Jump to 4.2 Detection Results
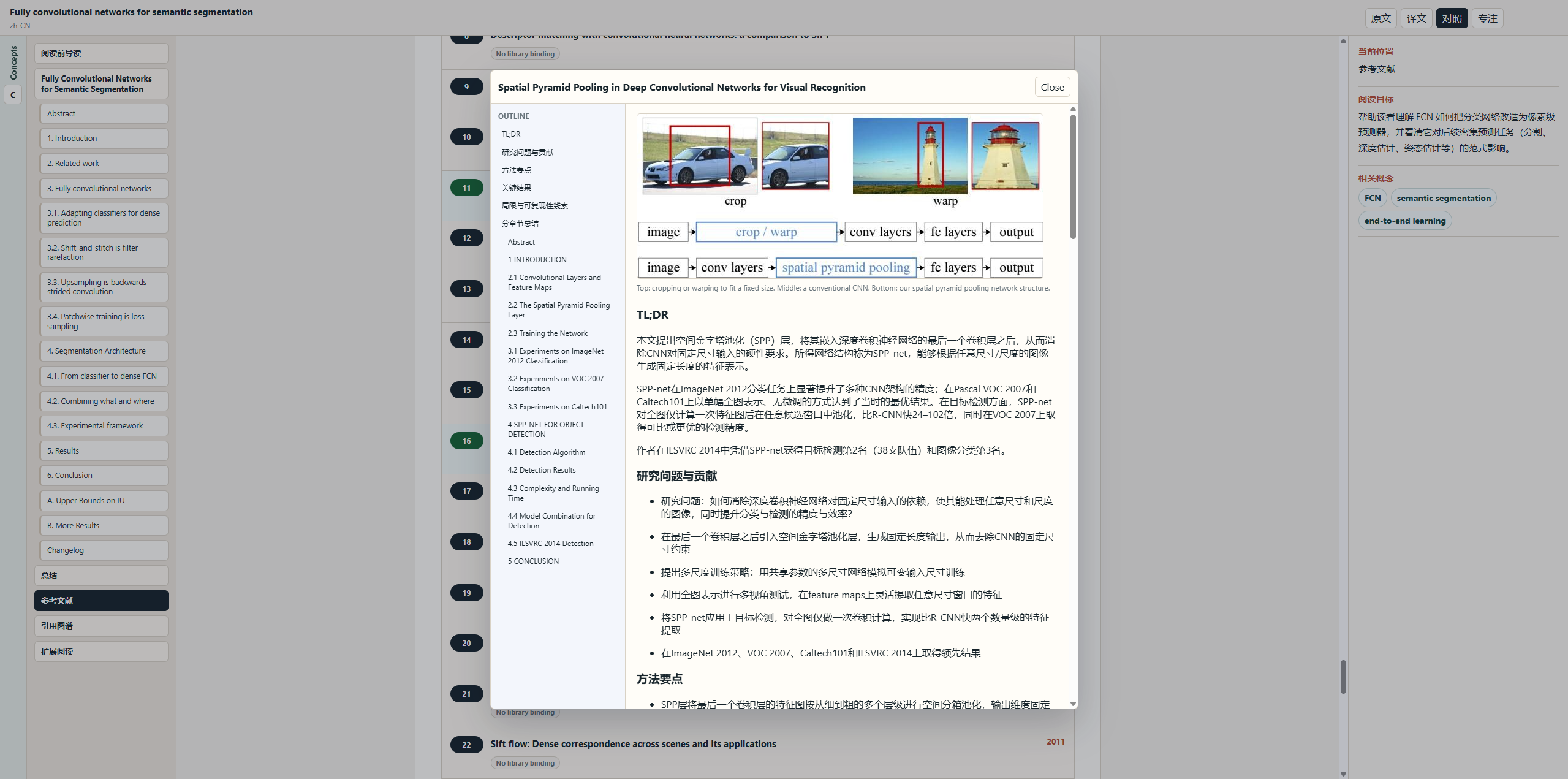This screenshot has width=1568, height=779. click(541, 469)
